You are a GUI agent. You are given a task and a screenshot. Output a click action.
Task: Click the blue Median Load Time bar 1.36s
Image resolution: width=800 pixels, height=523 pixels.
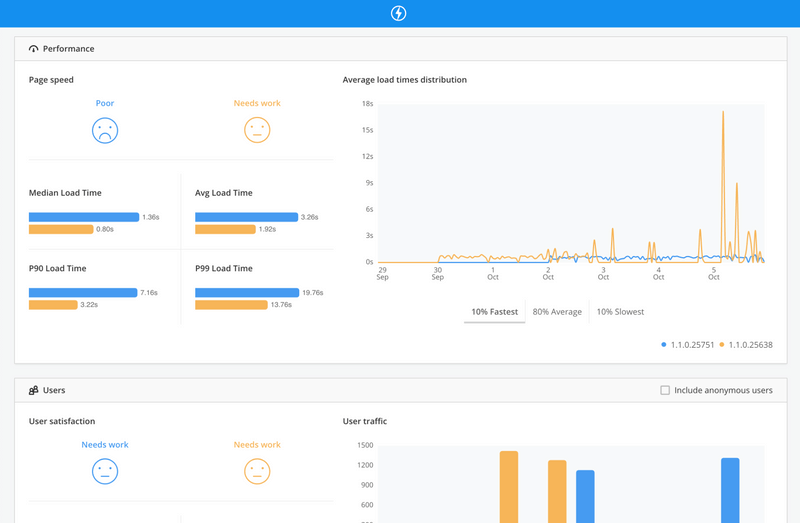(84, 217)
